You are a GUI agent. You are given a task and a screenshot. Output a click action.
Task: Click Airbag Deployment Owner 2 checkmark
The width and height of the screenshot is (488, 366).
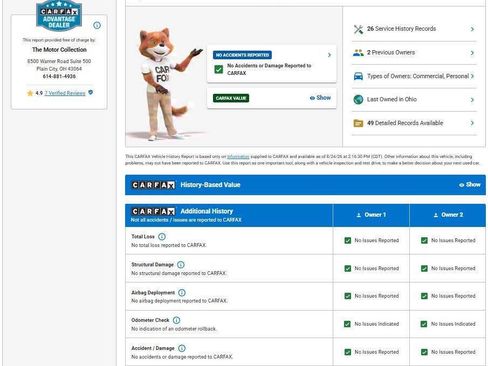(x=424, y=296)
